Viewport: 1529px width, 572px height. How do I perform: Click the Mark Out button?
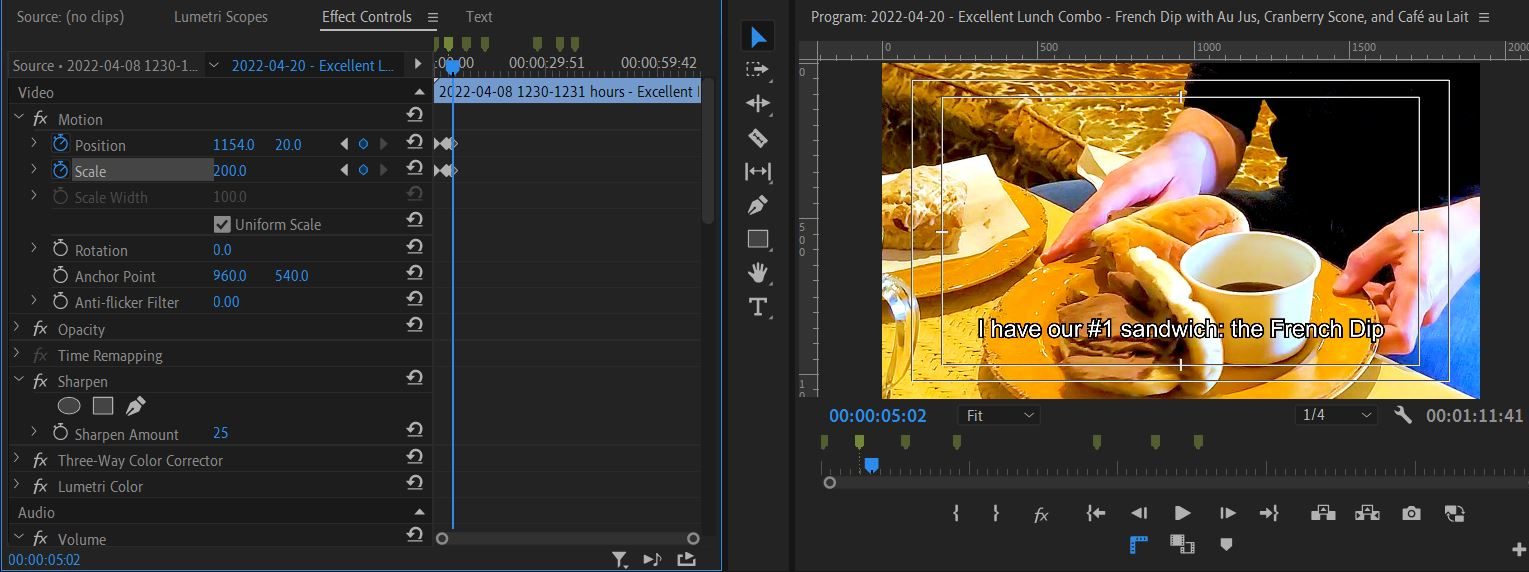tap(996, 513)
